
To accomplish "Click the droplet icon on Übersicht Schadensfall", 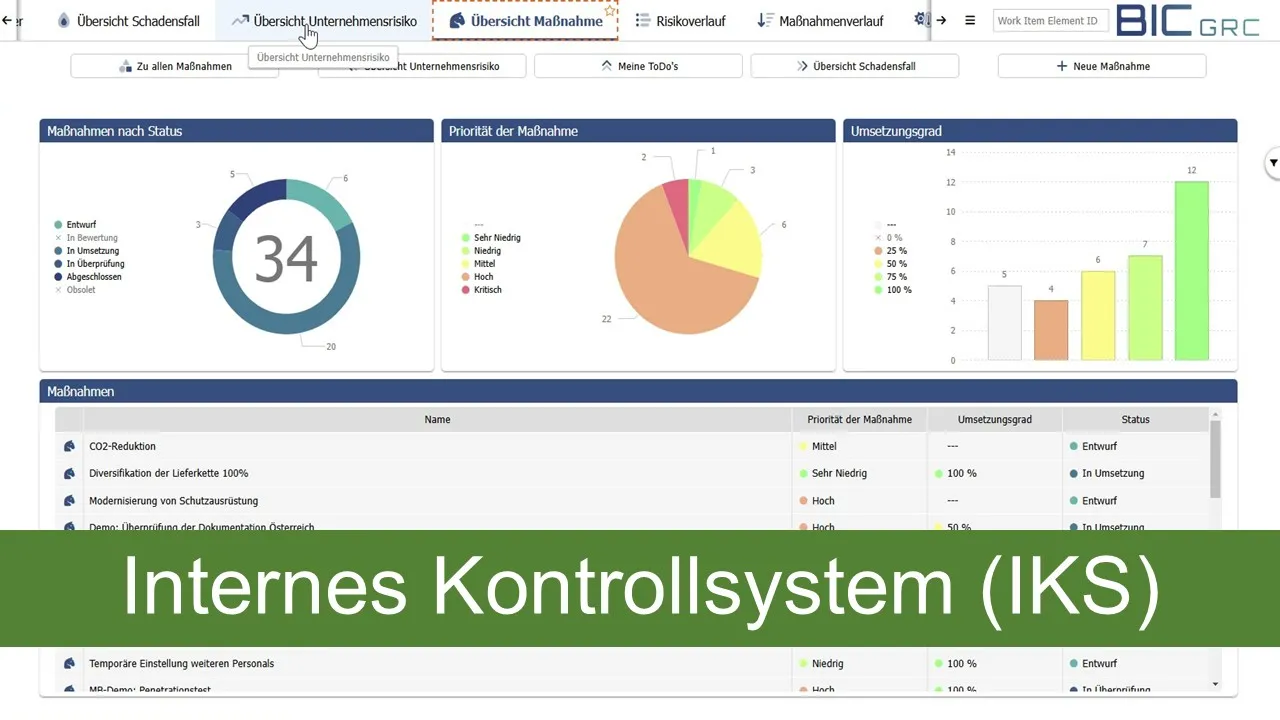I will 64,19.
